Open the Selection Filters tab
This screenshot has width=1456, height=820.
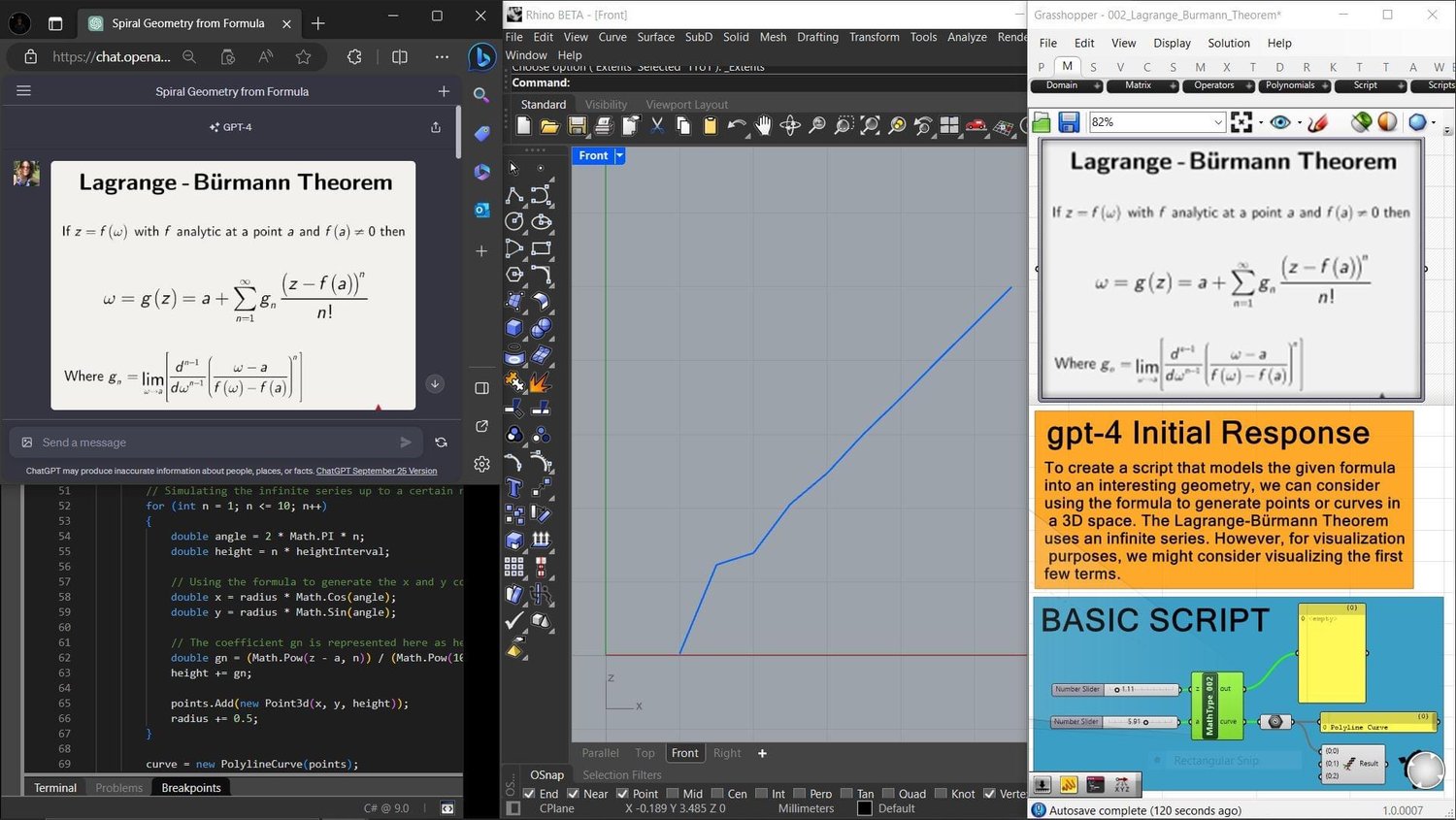(622, 775)
